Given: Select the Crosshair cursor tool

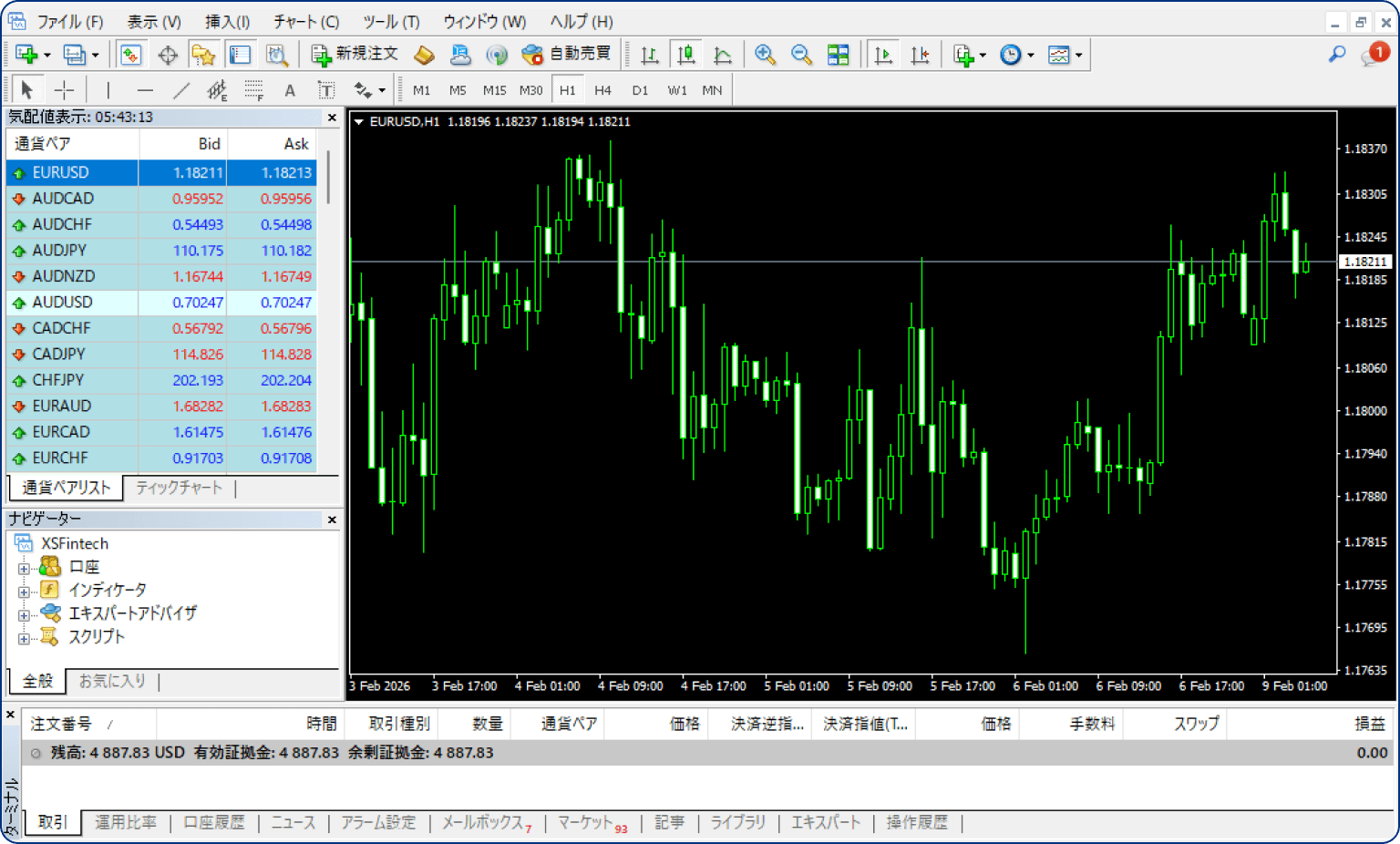Looking at the screenshot, I should click(x=64, y=90).
